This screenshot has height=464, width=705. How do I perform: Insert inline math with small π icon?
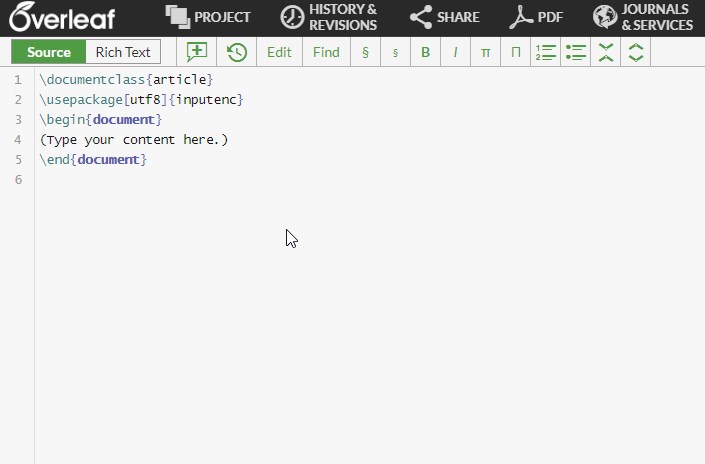click(x=486, y=52)
